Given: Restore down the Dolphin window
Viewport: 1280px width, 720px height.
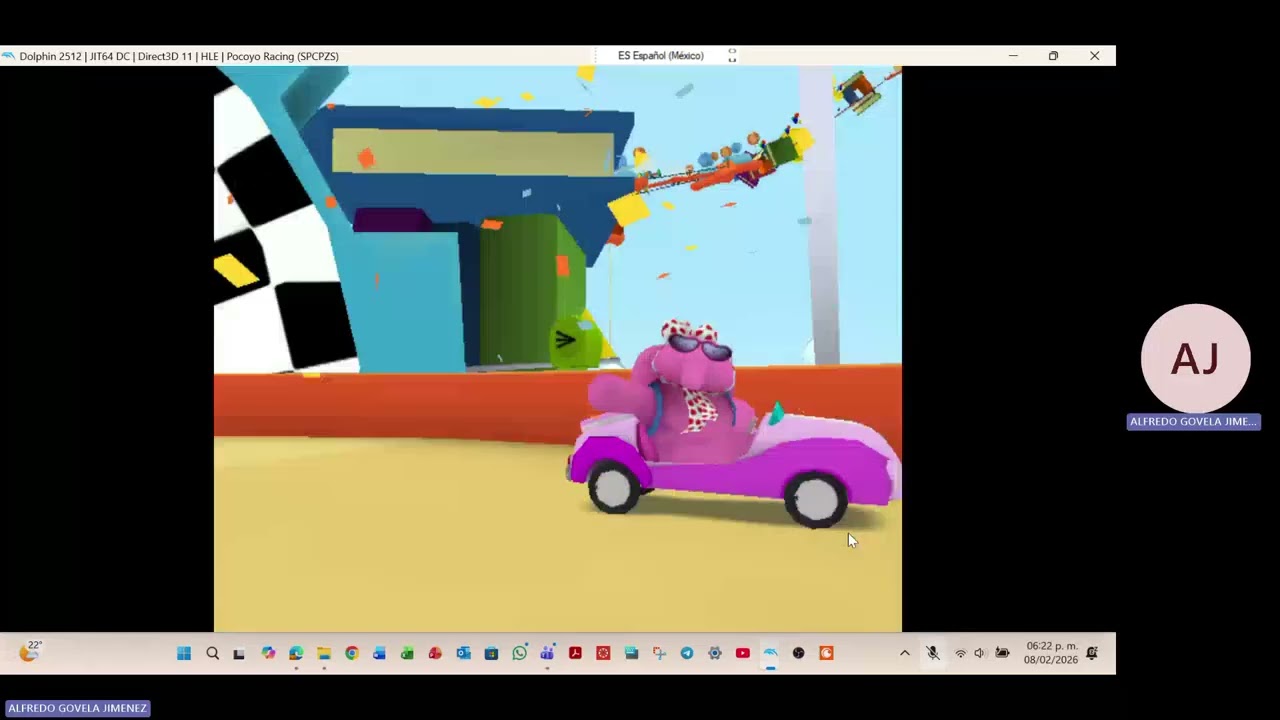Looking at the screenshot, I should tap(1053, 56).
